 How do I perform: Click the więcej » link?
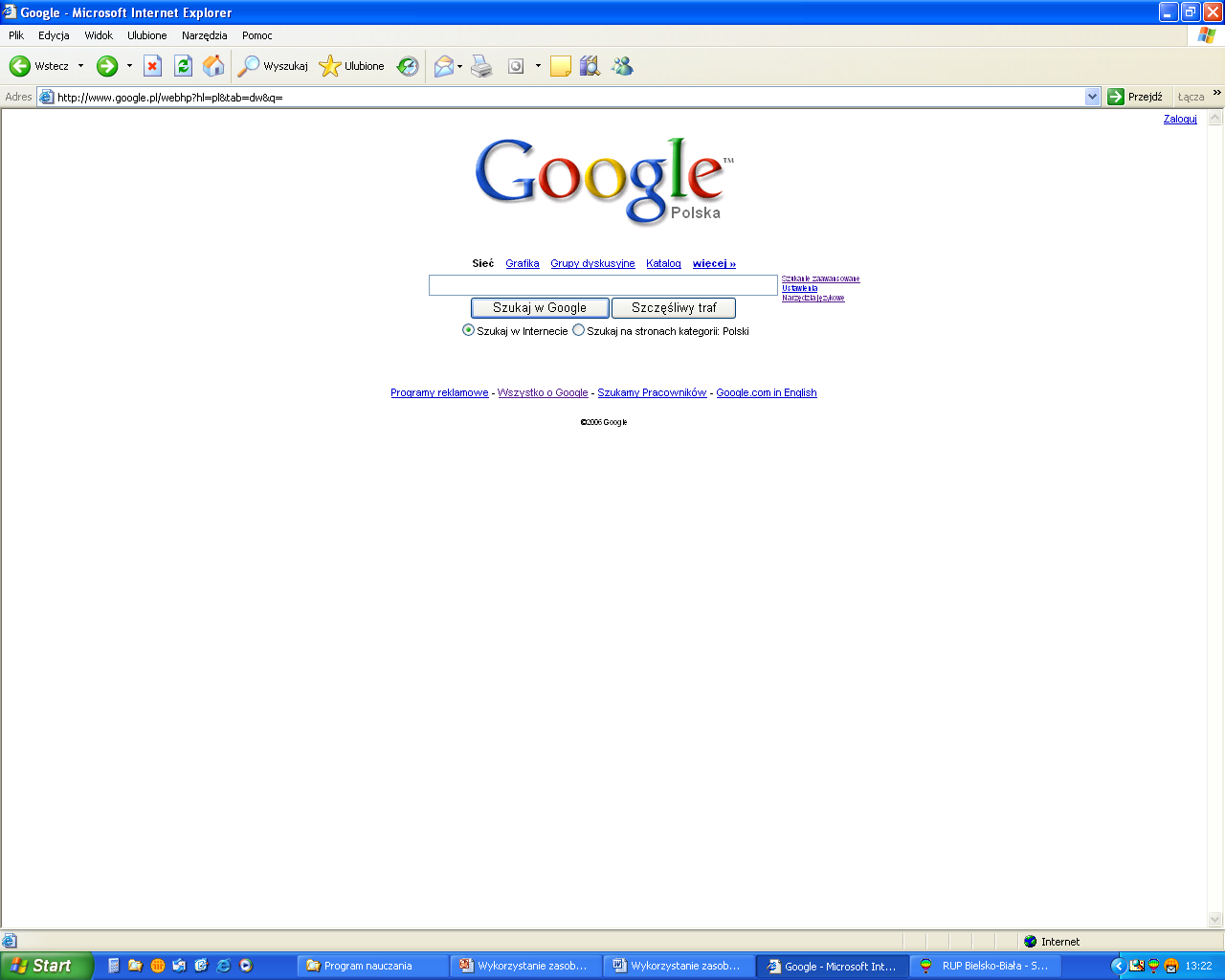[714, 264]
